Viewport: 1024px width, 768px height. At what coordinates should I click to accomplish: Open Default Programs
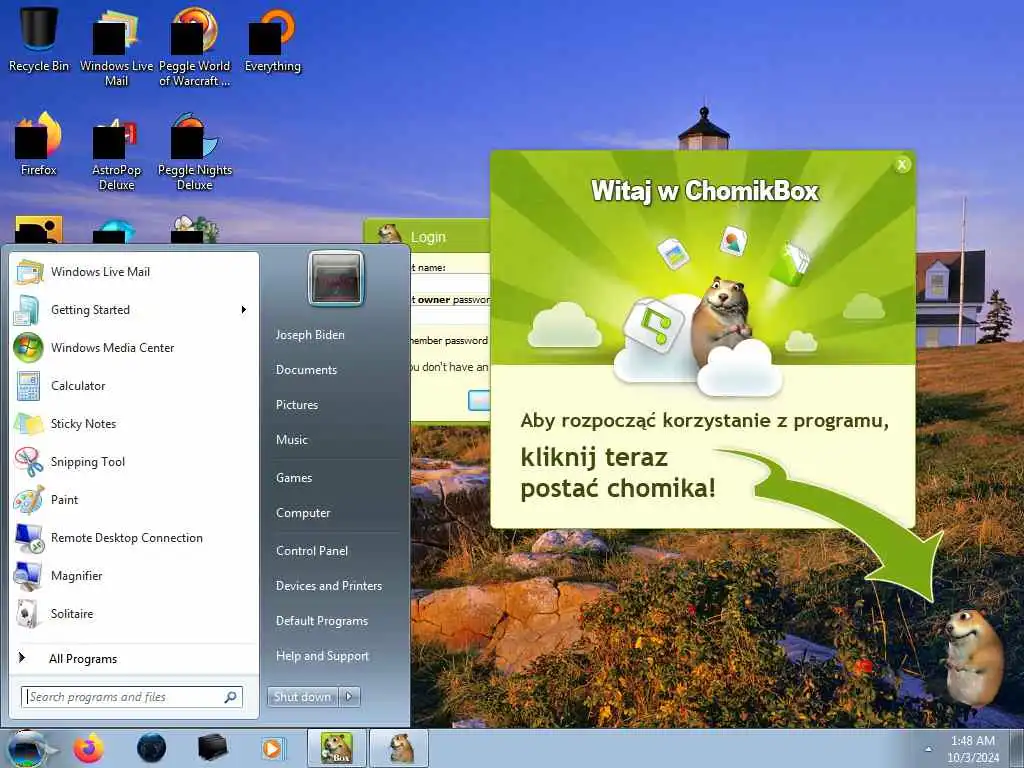pos(321,621)
